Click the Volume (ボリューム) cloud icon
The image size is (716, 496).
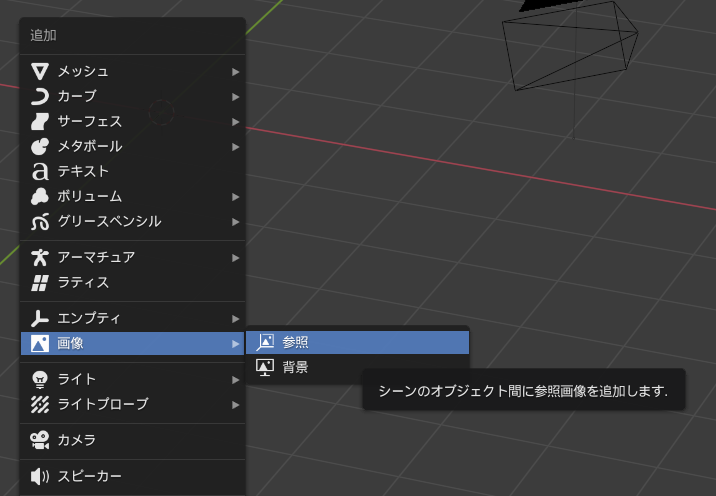tap(40, 196)
